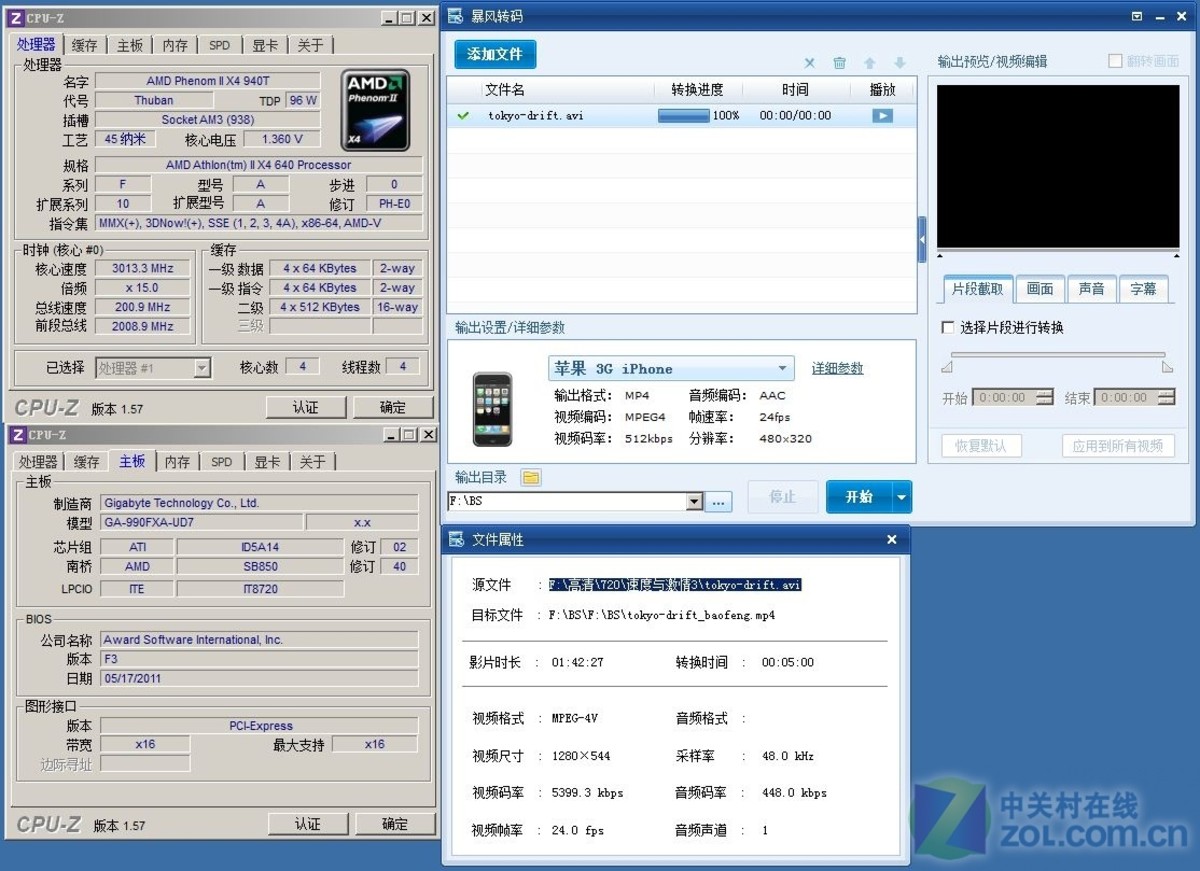Move the file up in queue

[x=869, y=62]
